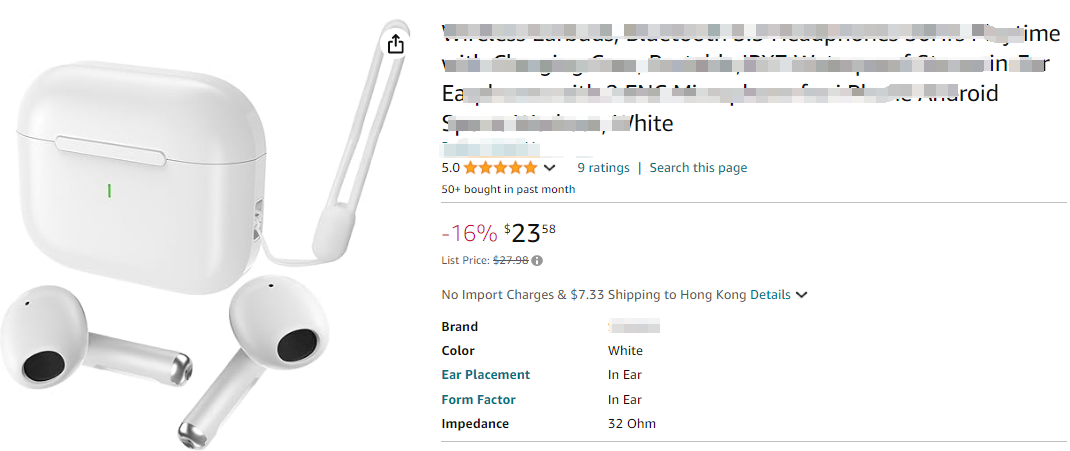Click the Details link for shipping
Screen dimensions: 1070x451
pyautogui.click(x=770, y=295)
